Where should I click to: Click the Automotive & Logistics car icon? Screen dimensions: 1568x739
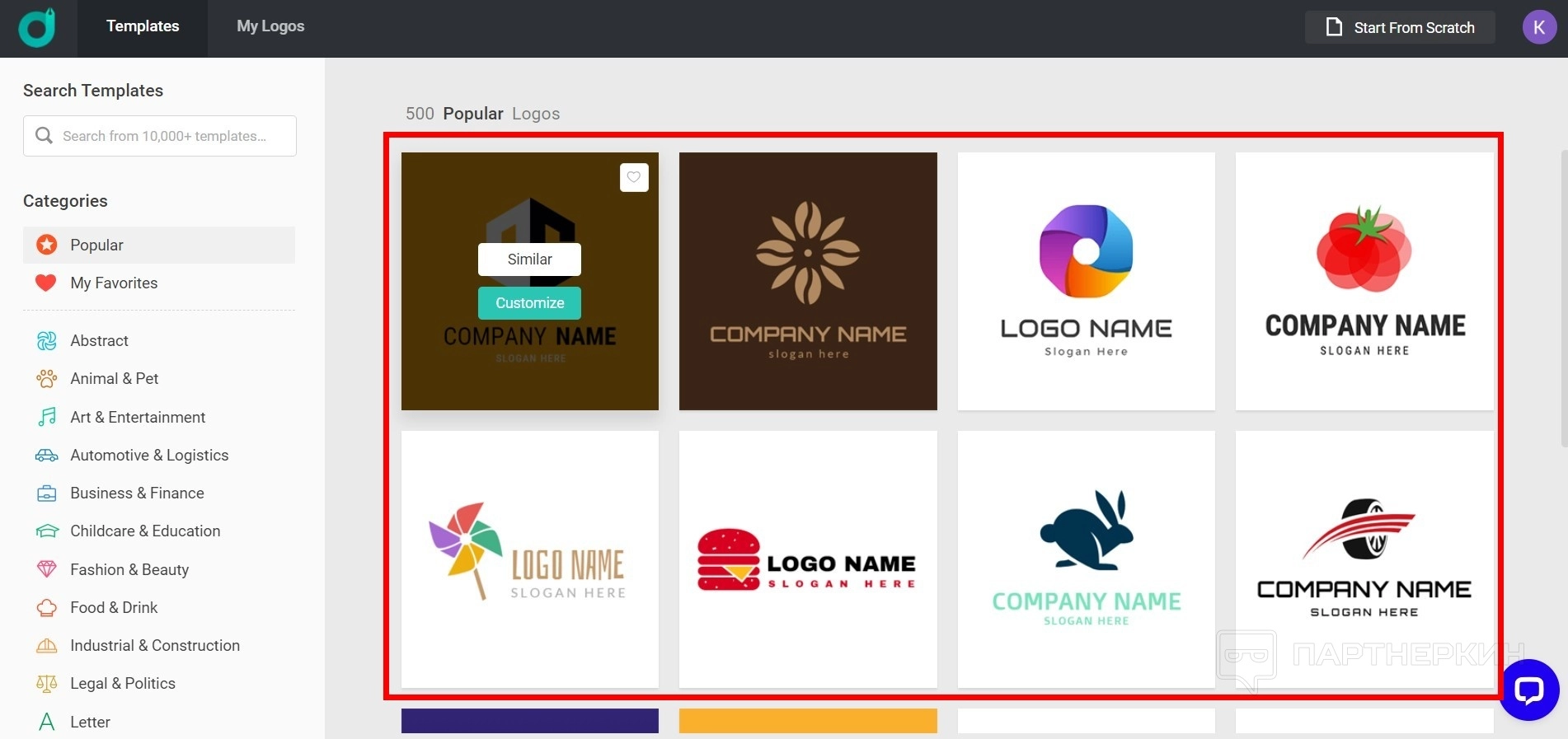coord(47,455)
